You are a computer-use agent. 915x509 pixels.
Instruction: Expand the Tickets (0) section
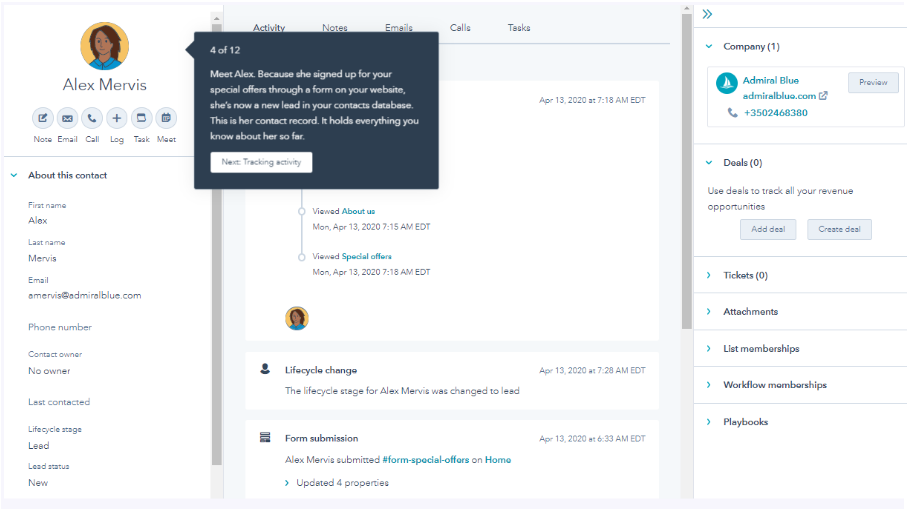pyautogui.click(x=709, y=275)
